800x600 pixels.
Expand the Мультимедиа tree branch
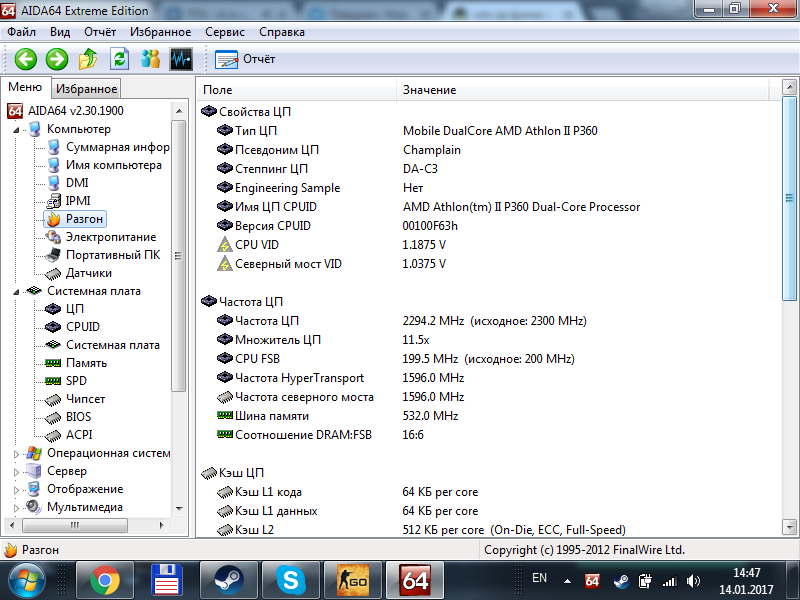16,508
